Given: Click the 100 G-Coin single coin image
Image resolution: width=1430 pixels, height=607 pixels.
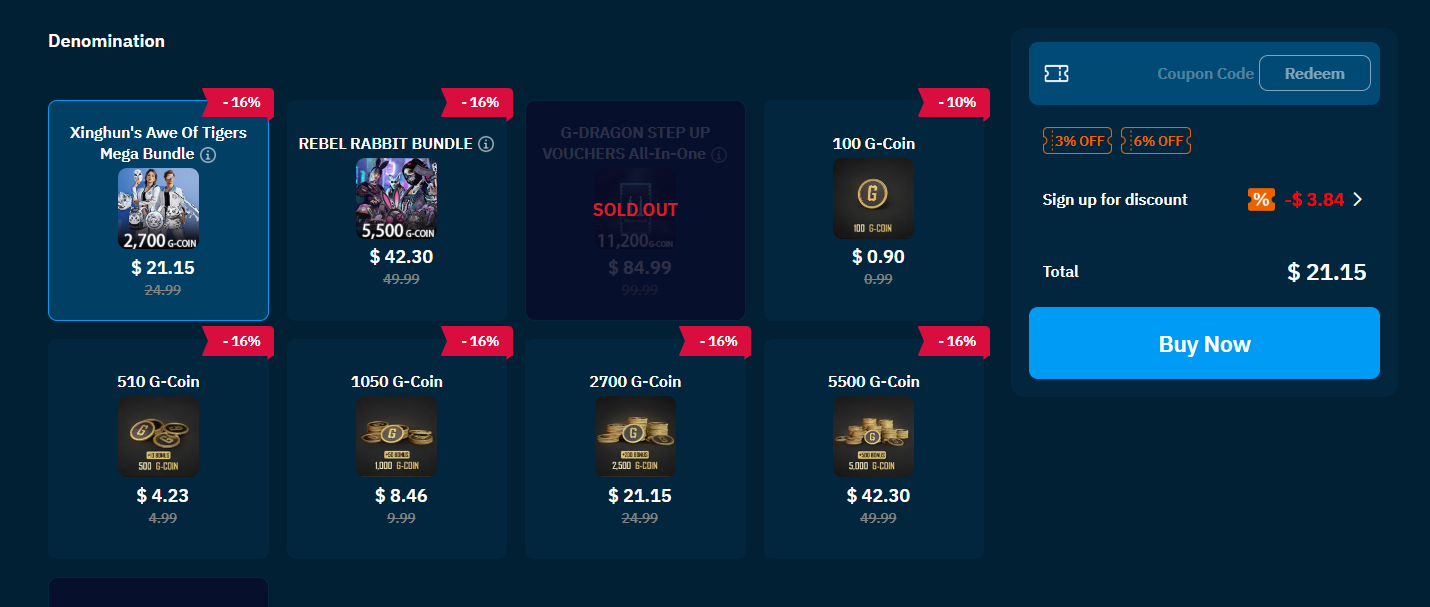Looking at the screenshot, I should point(873,198).
